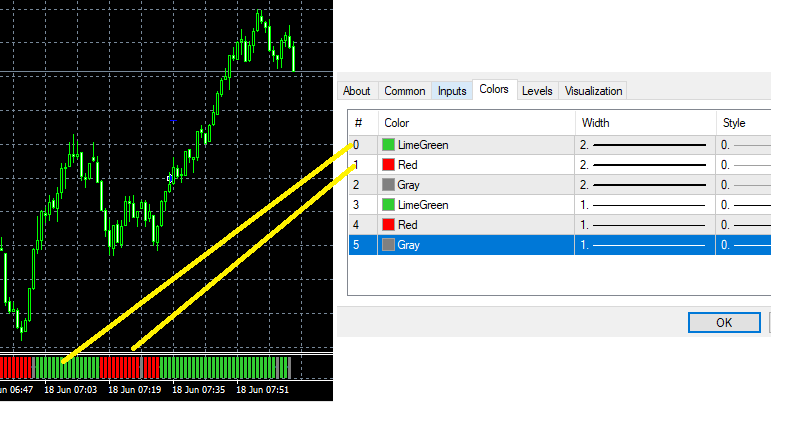Click the Colors tab
This screenshot has width=796, height=425.
[494, 89]
